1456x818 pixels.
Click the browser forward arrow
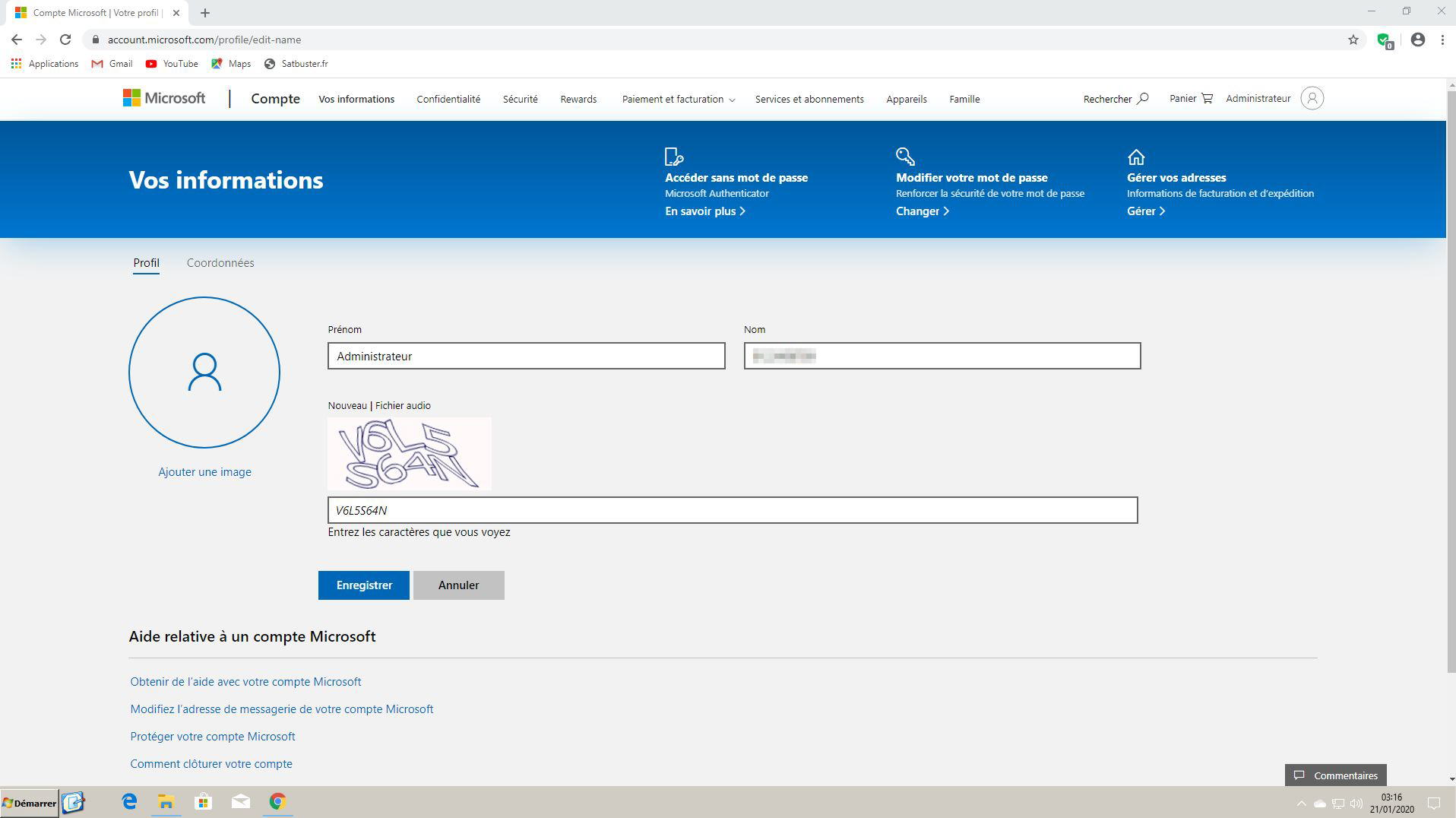coord(41,40)
